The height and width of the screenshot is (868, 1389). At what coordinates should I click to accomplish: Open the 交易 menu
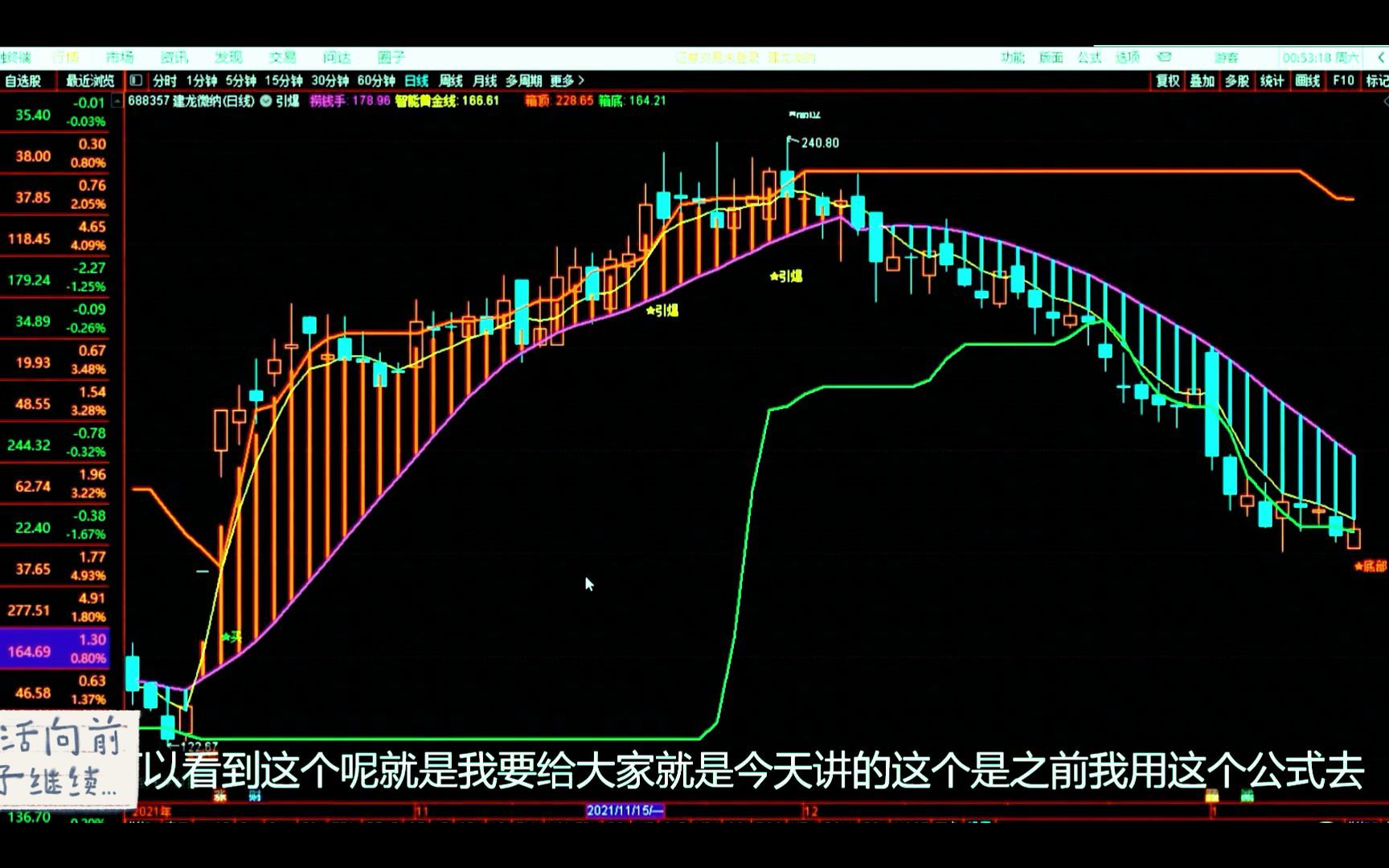click(x=282, y=57)
